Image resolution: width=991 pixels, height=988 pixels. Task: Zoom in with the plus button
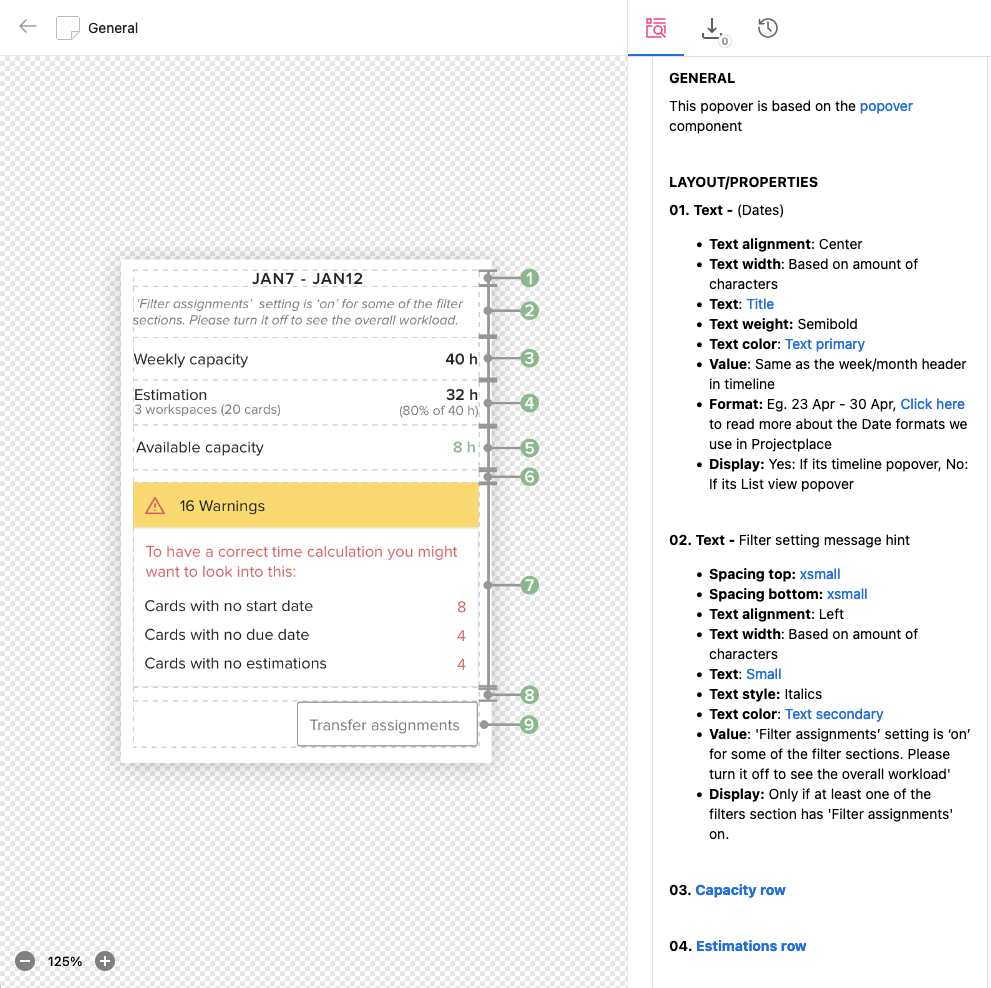(105, 961)
